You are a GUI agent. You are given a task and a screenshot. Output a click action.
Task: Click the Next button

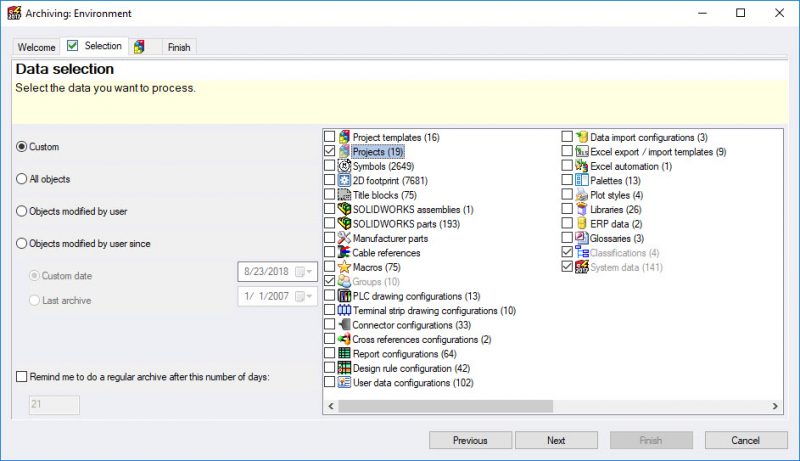pos(556,440)
